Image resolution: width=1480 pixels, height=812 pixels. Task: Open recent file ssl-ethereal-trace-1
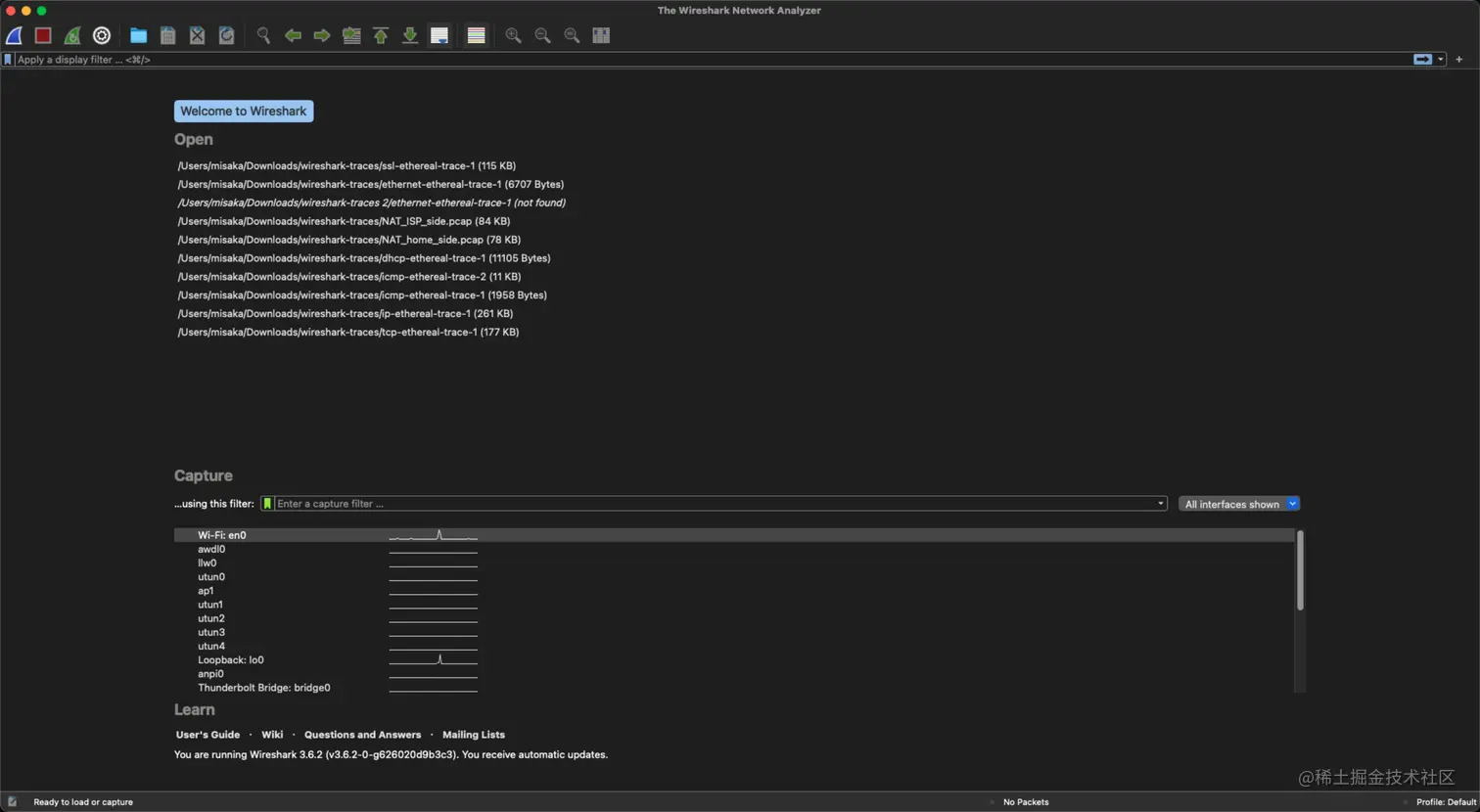(347, 166)
